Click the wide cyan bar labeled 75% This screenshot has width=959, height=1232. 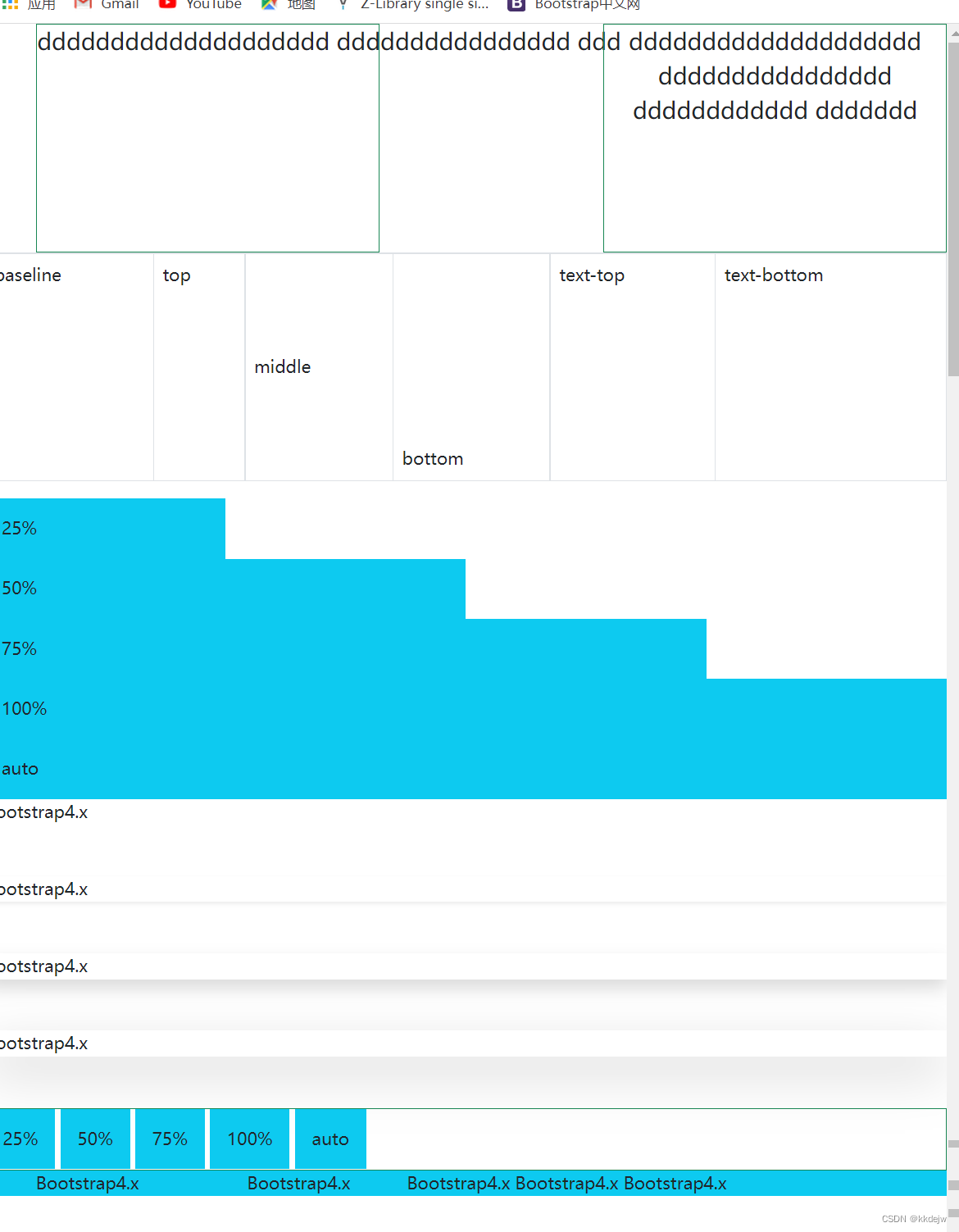(x=353, y=648)
